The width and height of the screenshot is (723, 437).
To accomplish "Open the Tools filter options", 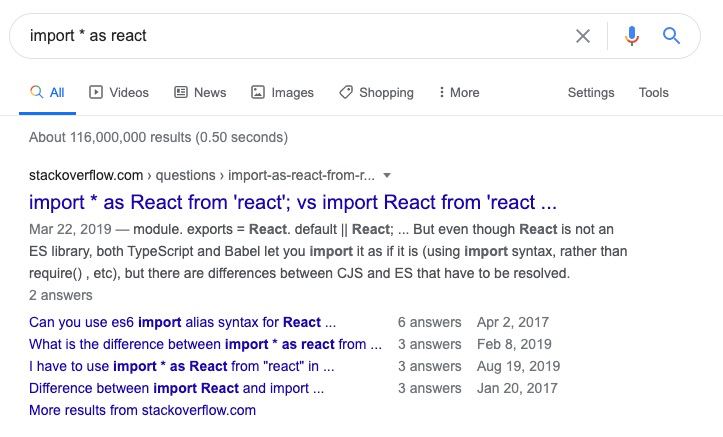I will (x=654, y=92).
